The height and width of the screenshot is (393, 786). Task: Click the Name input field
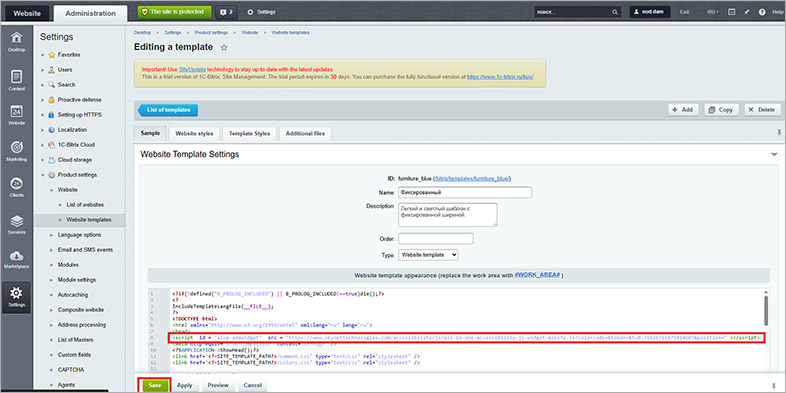465,192
